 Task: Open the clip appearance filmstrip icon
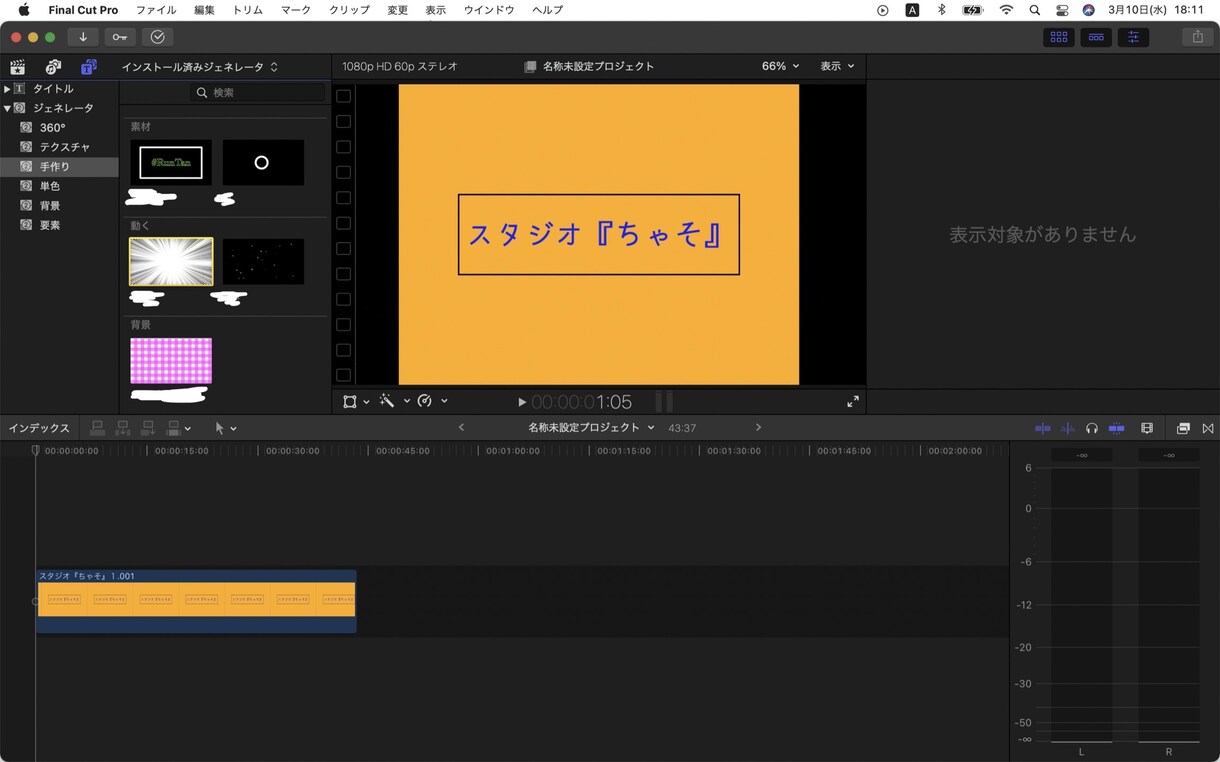pos(1147,428)
